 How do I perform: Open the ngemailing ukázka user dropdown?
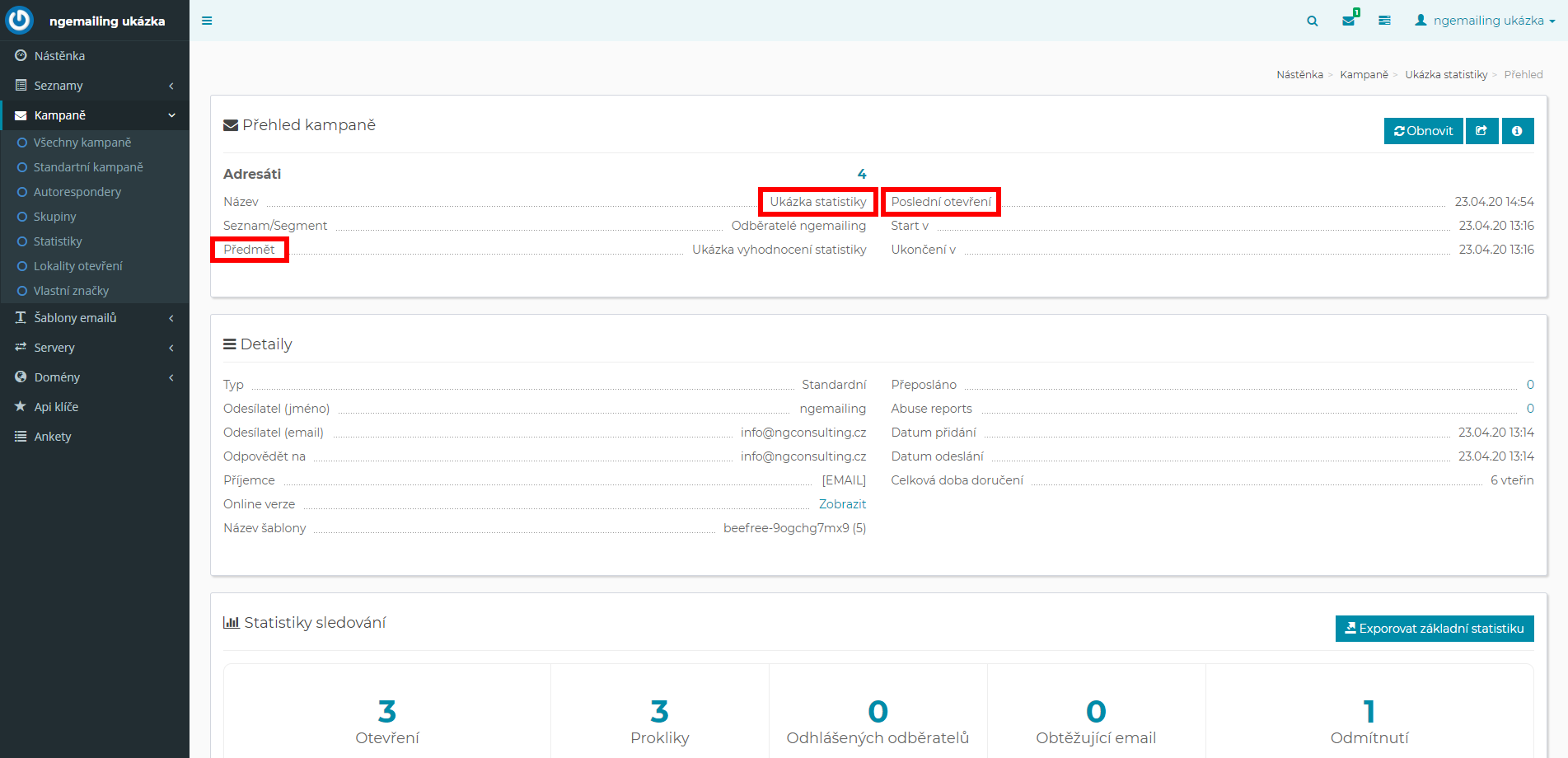[x=1484, y=21]
